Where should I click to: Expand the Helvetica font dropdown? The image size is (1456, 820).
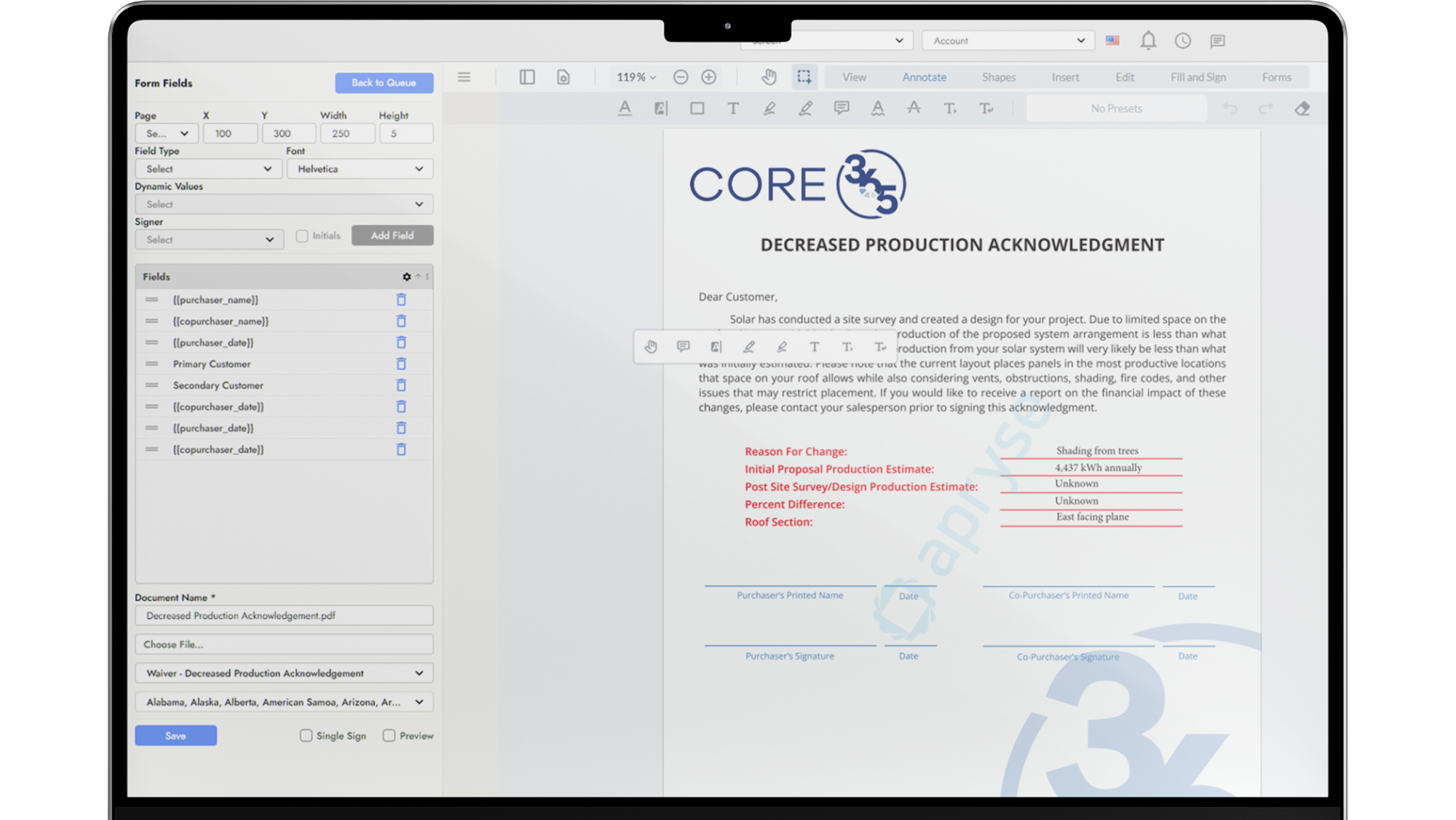(360, 169)
